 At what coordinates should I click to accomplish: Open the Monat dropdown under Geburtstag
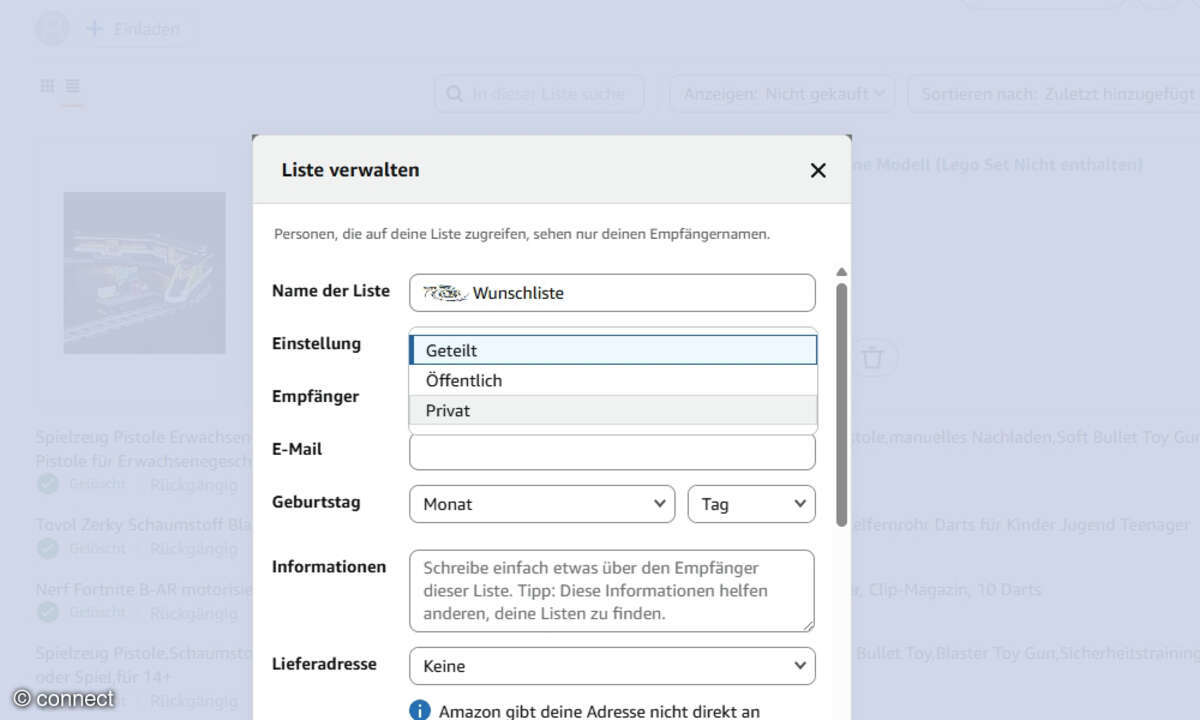pos(541,504)
